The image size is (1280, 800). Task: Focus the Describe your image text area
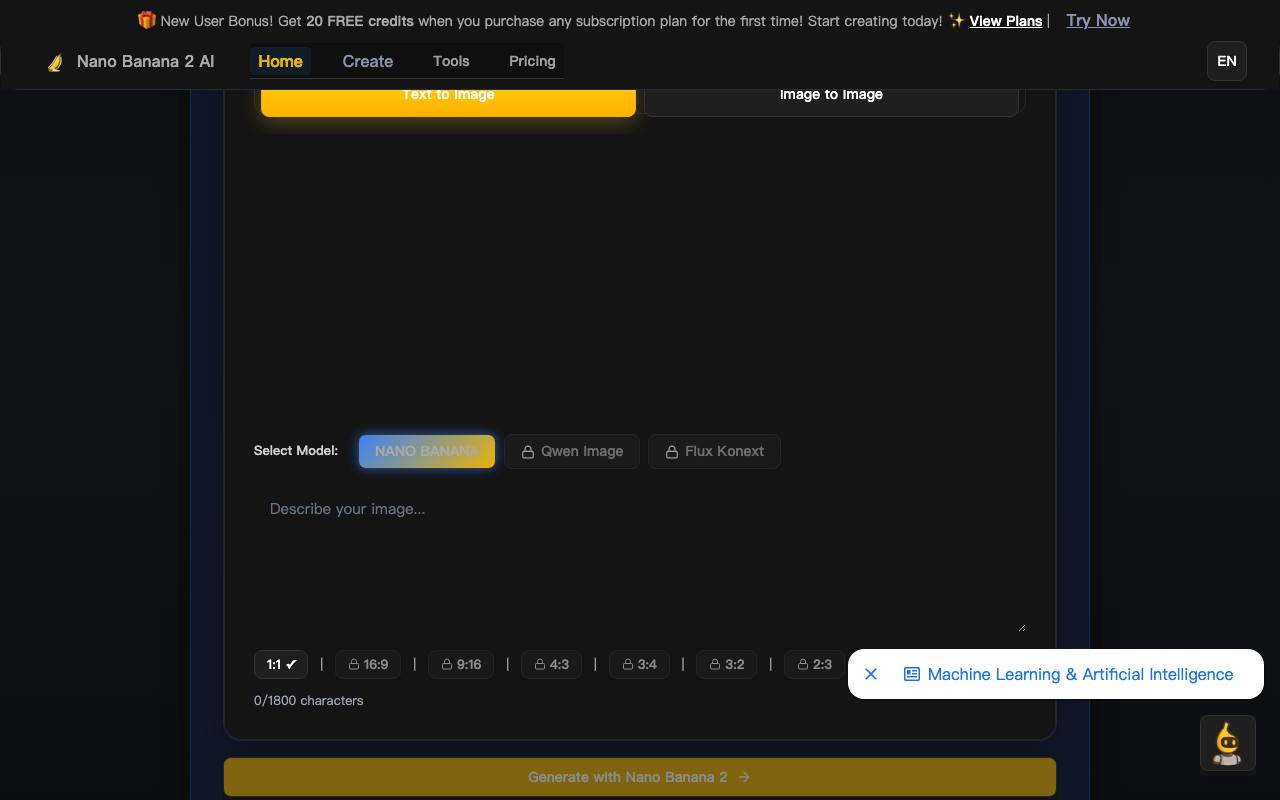pos(640,560)
